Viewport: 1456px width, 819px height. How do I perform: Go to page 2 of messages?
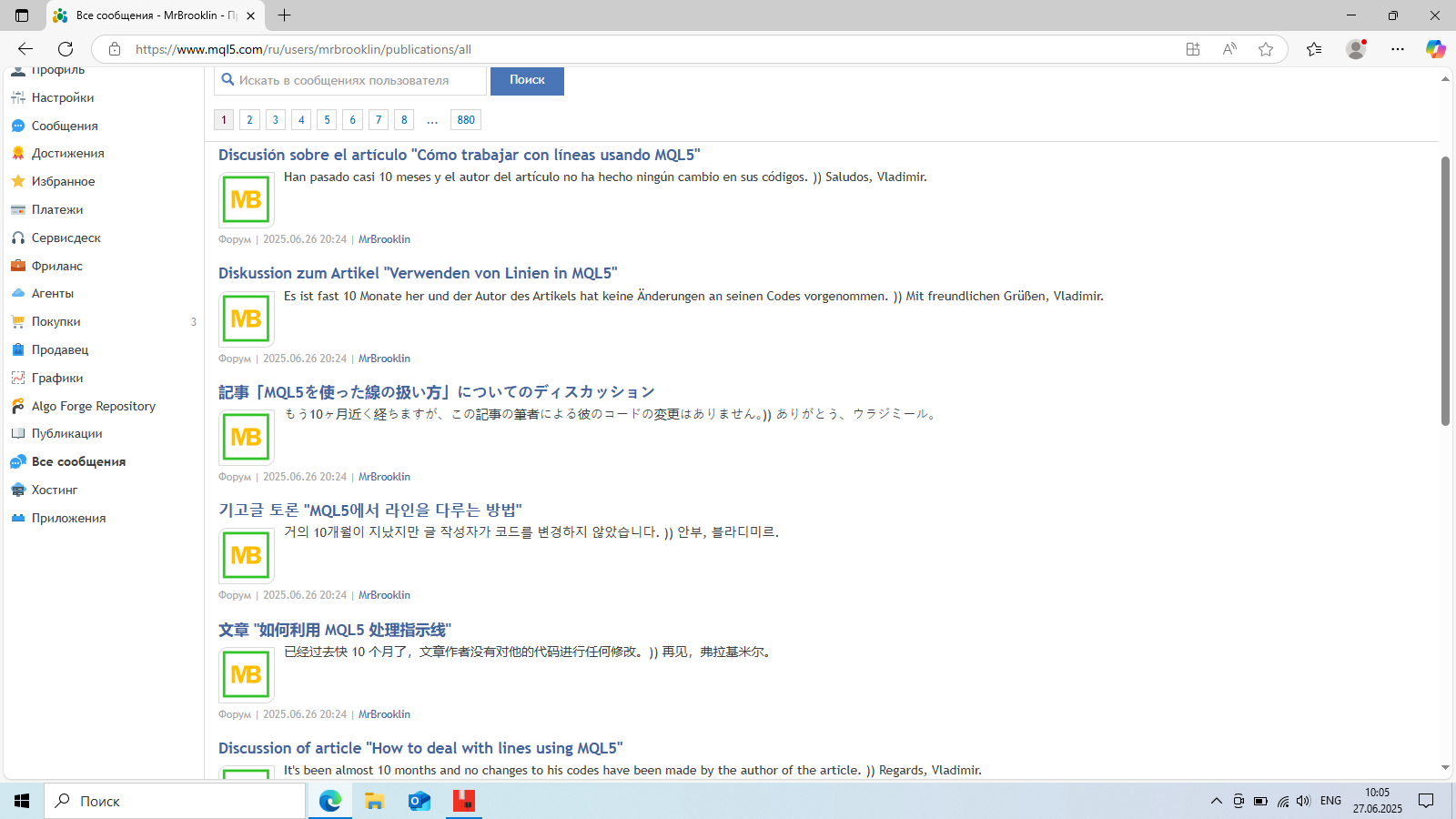click(249, 119)
